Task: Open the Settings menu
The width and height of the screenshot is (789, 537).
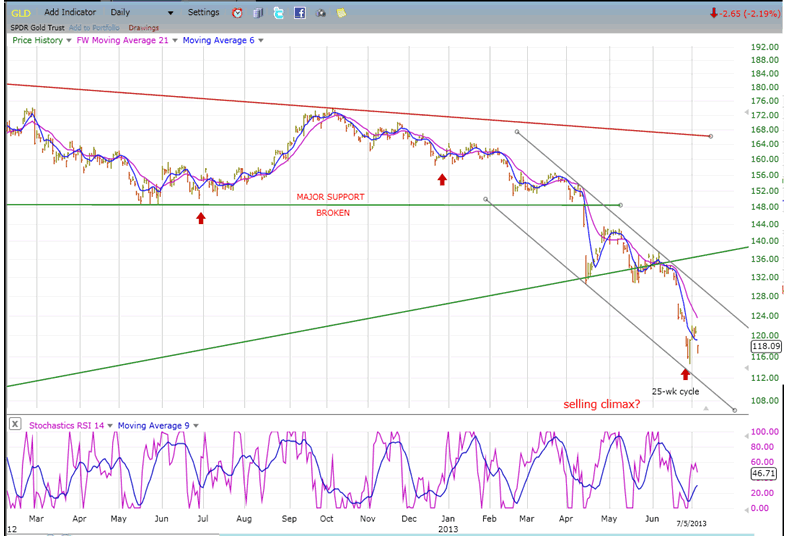Action: pyautogui.click(x=203, y=12)
